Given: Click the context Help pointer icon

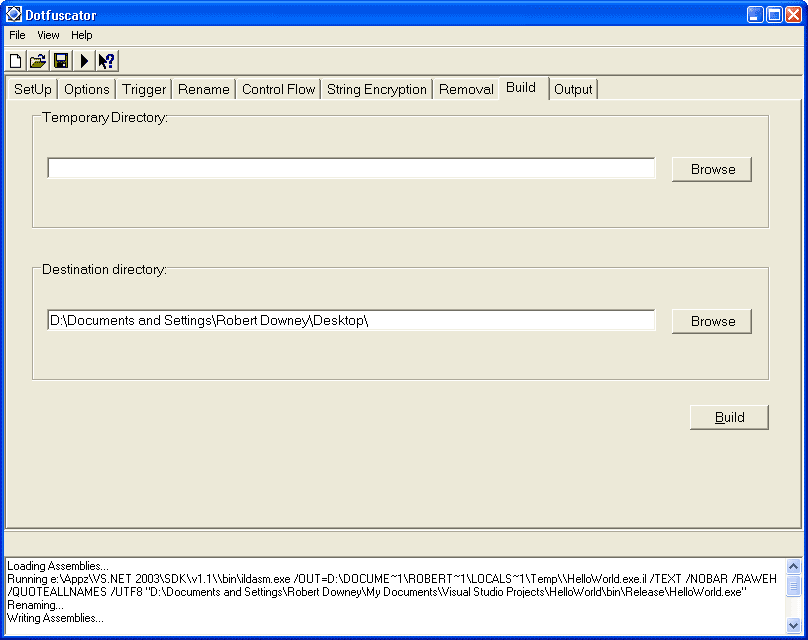Looking at the screenshot, I should pos(107,61).
